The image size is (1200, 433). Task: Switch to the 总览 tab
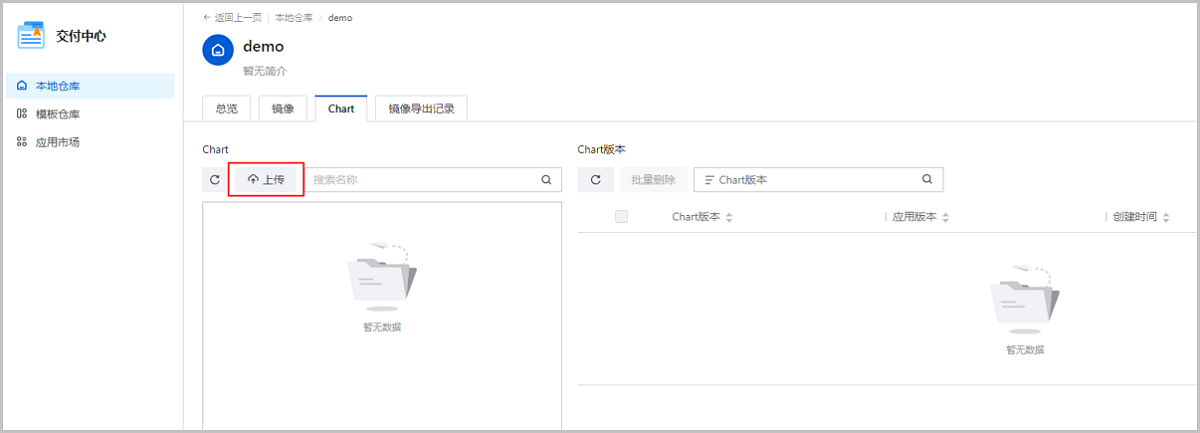click(226, 109)
